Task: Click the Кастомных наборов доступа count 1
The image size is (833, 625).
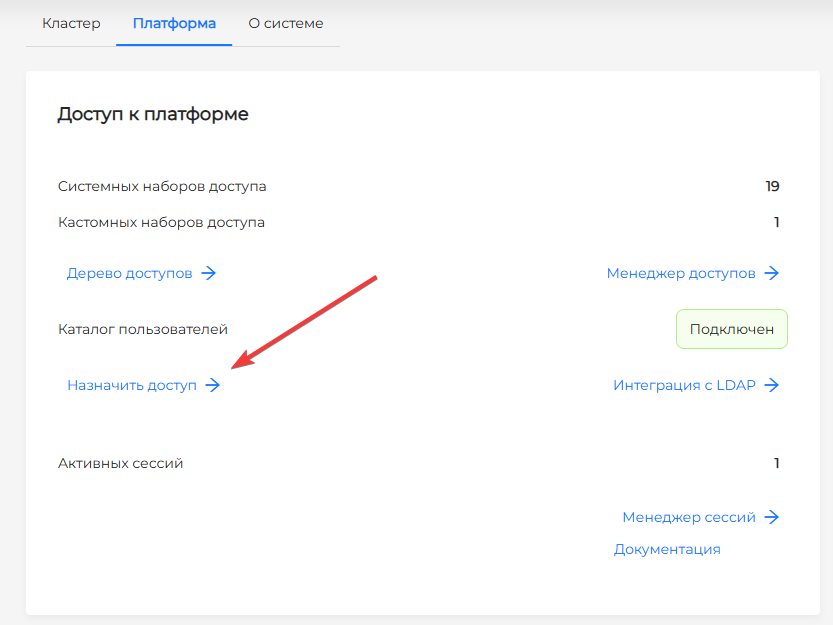Action: click(777, 222)
